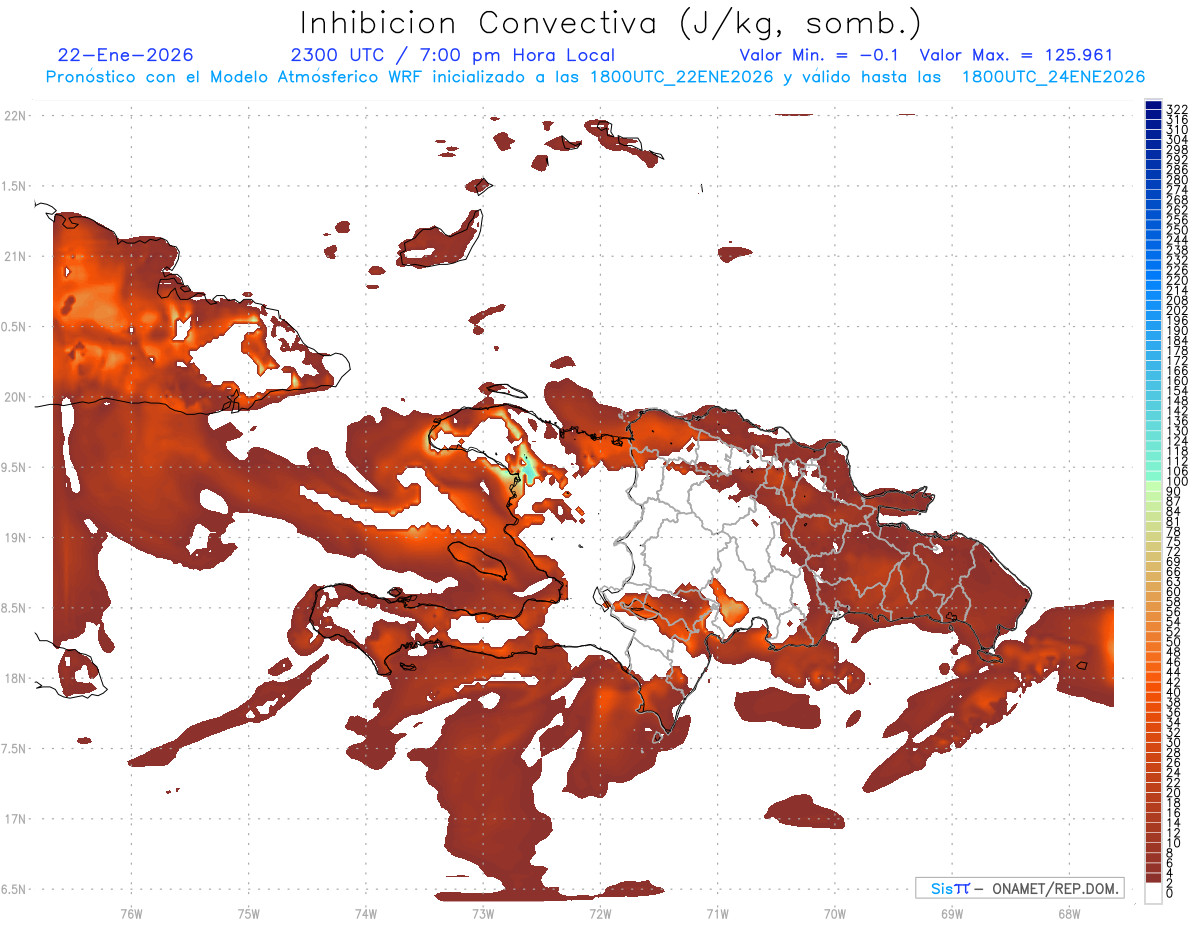Click the "9.5N" latitude label
The height and width of the screenshot is (927, 1200).
click(15, 467)
